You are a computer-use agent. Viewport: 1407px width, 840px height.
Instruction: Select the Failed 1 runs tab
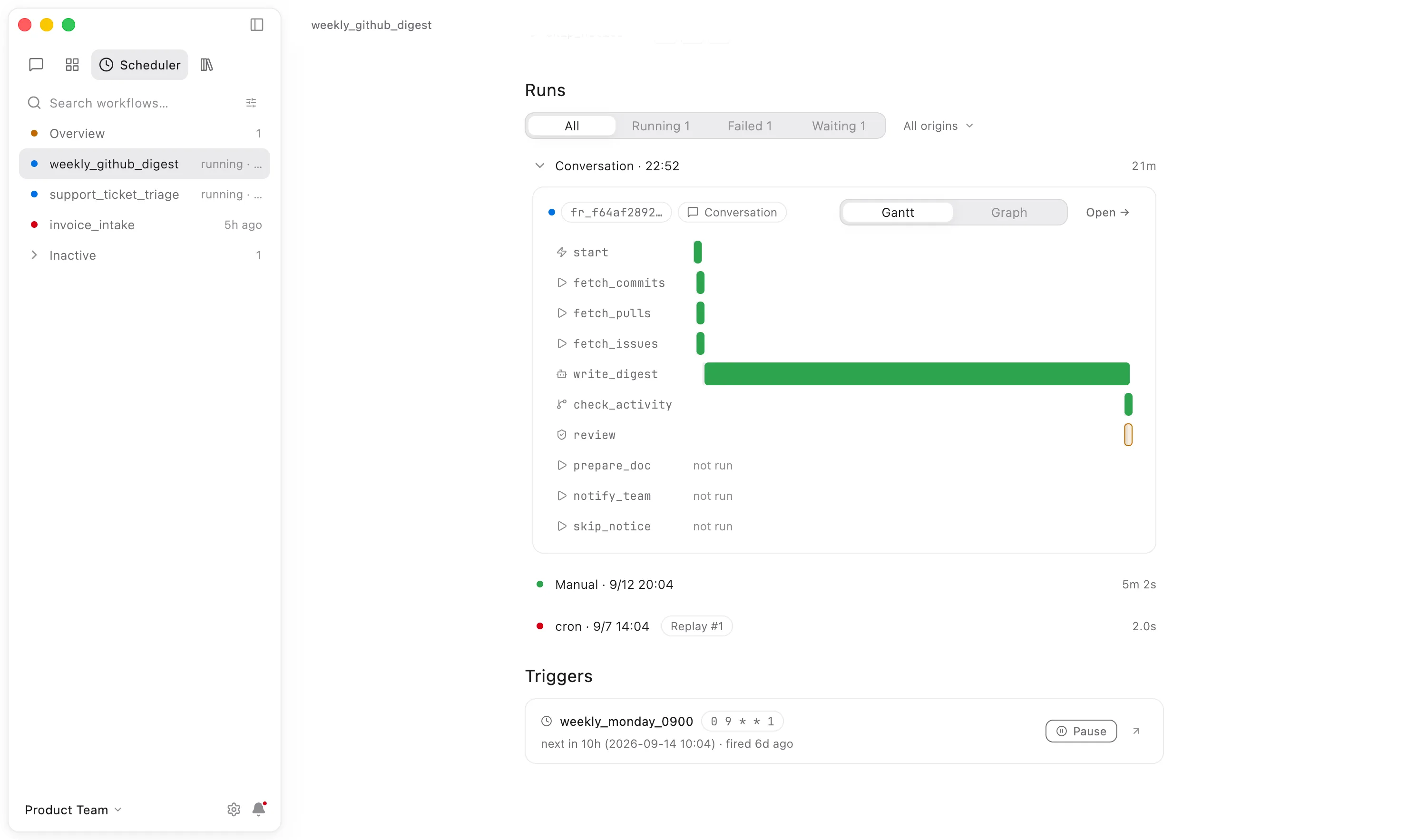coord(749,126)
